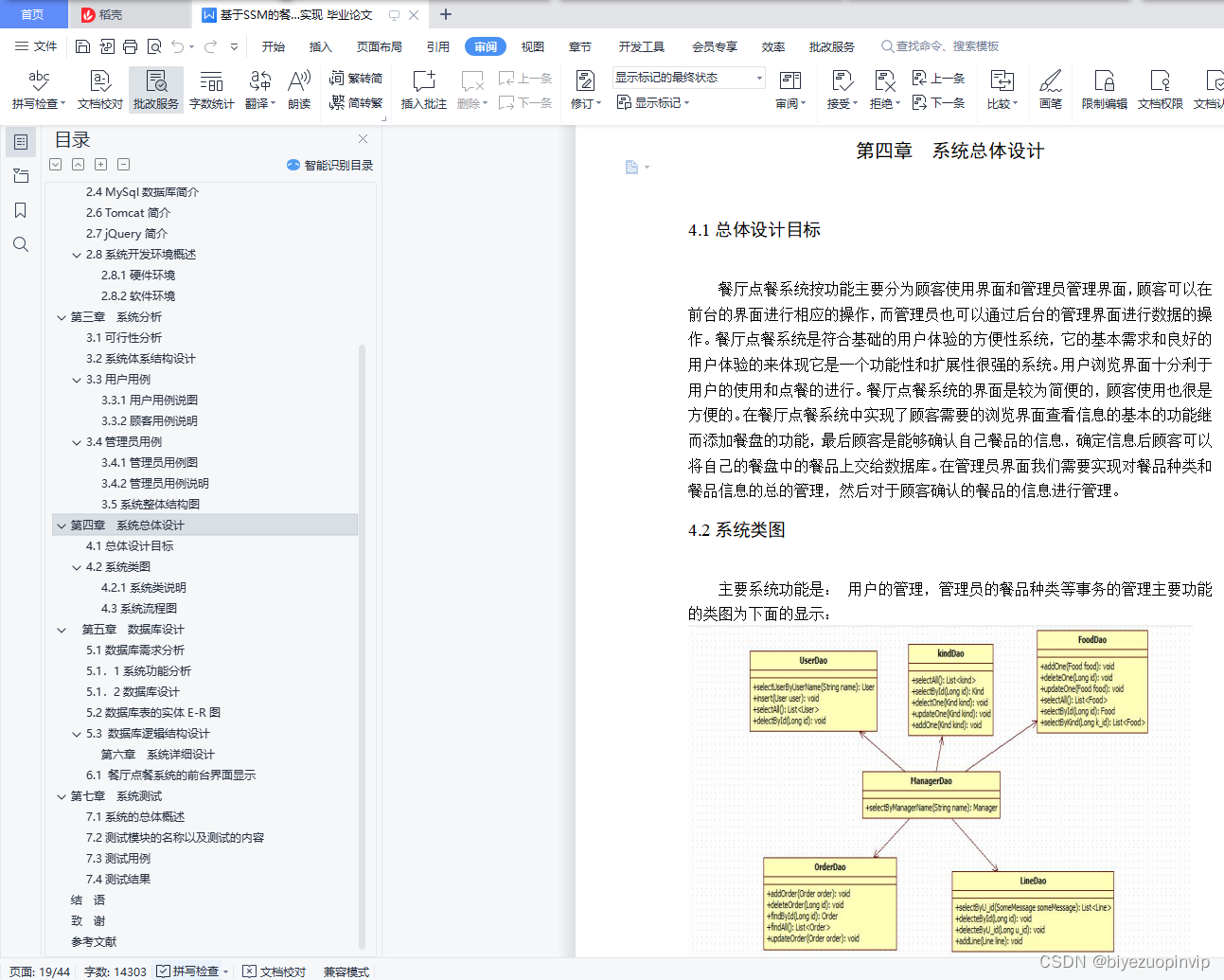Open 文档校对 document proofreading
Screen dimensions: 1224x980
tap(100, 90)
